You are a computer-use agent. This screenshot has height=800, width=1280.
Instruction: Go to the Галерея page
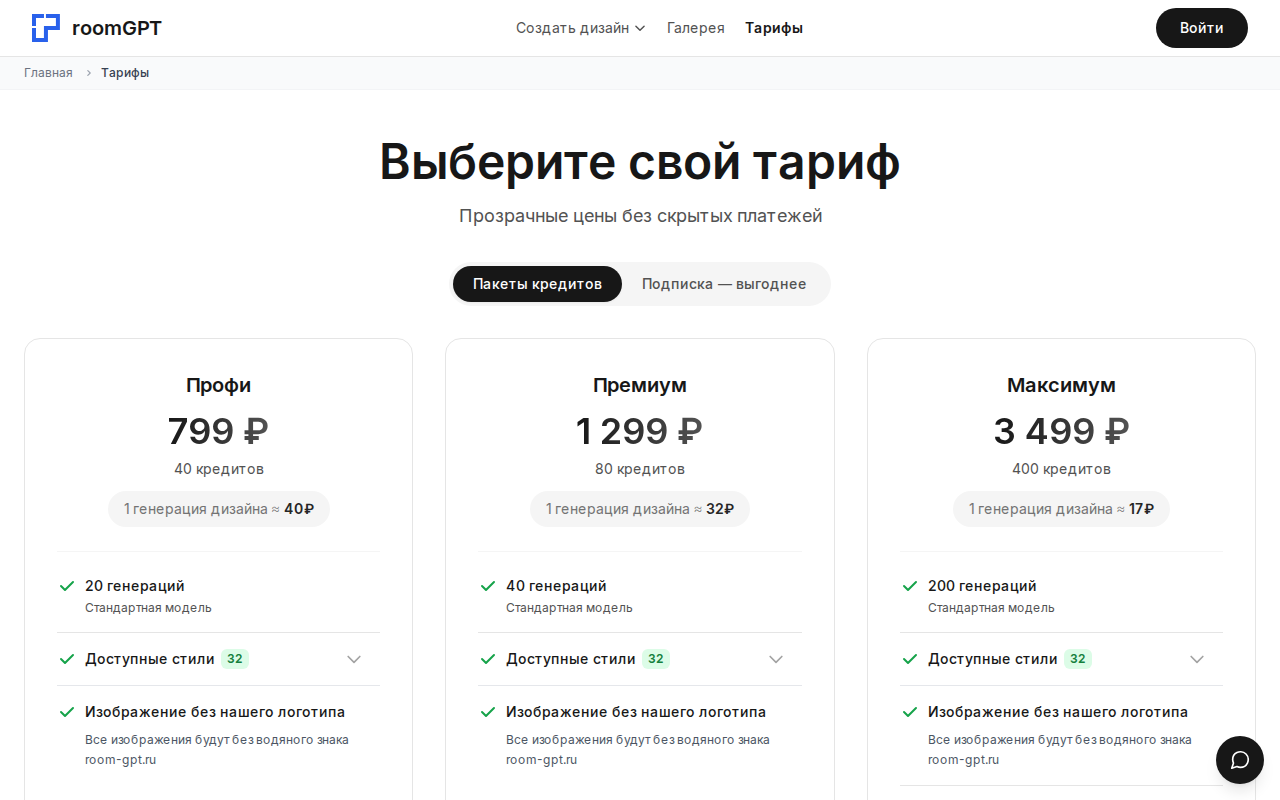click(696, 28)
